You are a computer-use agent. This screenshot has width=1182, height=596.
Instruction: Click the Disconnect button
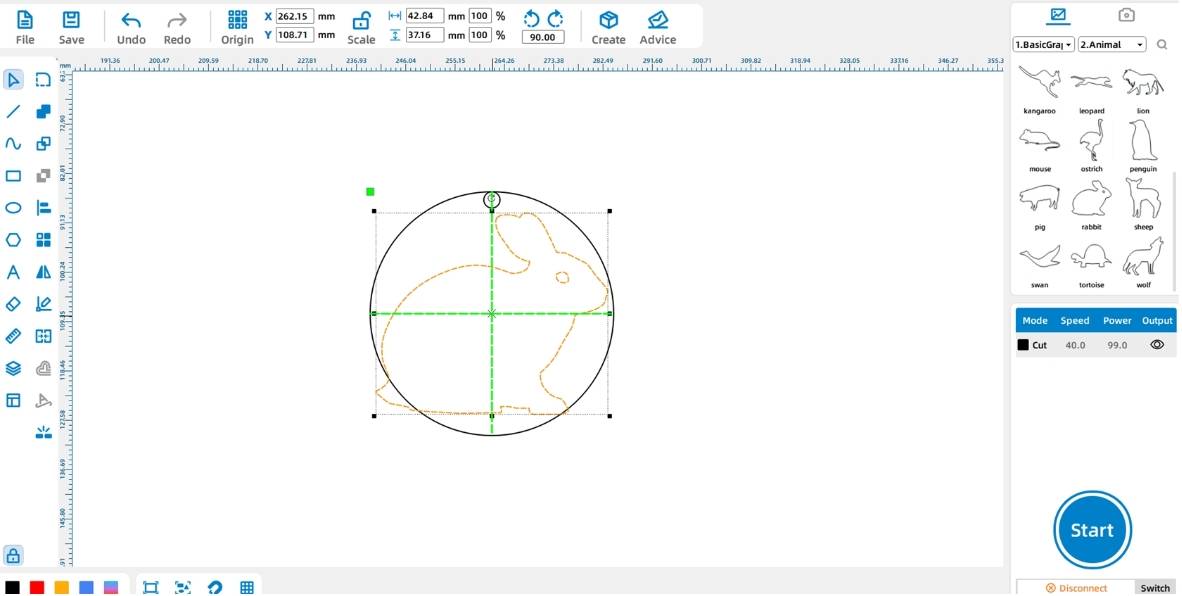(x=1076, y=588)
